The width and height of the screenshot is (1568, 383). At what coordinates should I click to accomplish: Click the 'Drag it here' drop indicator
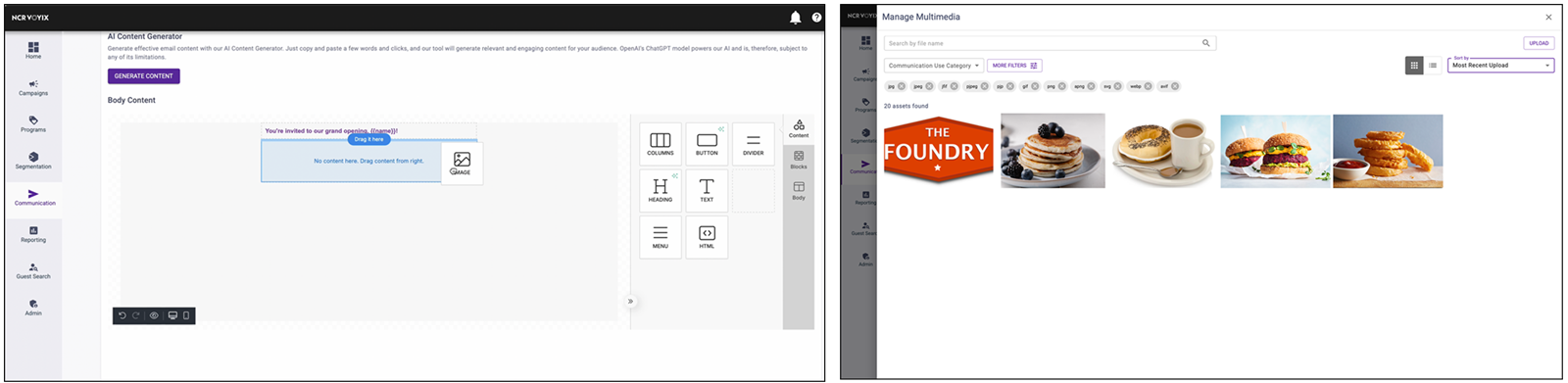coord(368,139)
